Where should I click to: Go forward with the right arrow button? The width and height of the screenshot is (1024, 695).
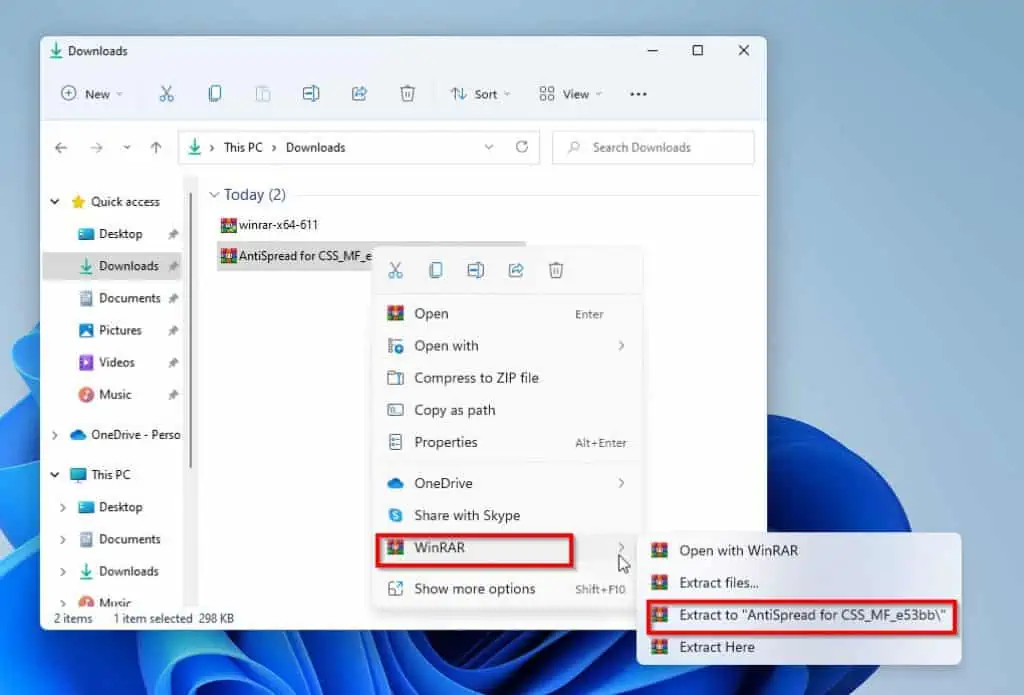coord(97,148)
